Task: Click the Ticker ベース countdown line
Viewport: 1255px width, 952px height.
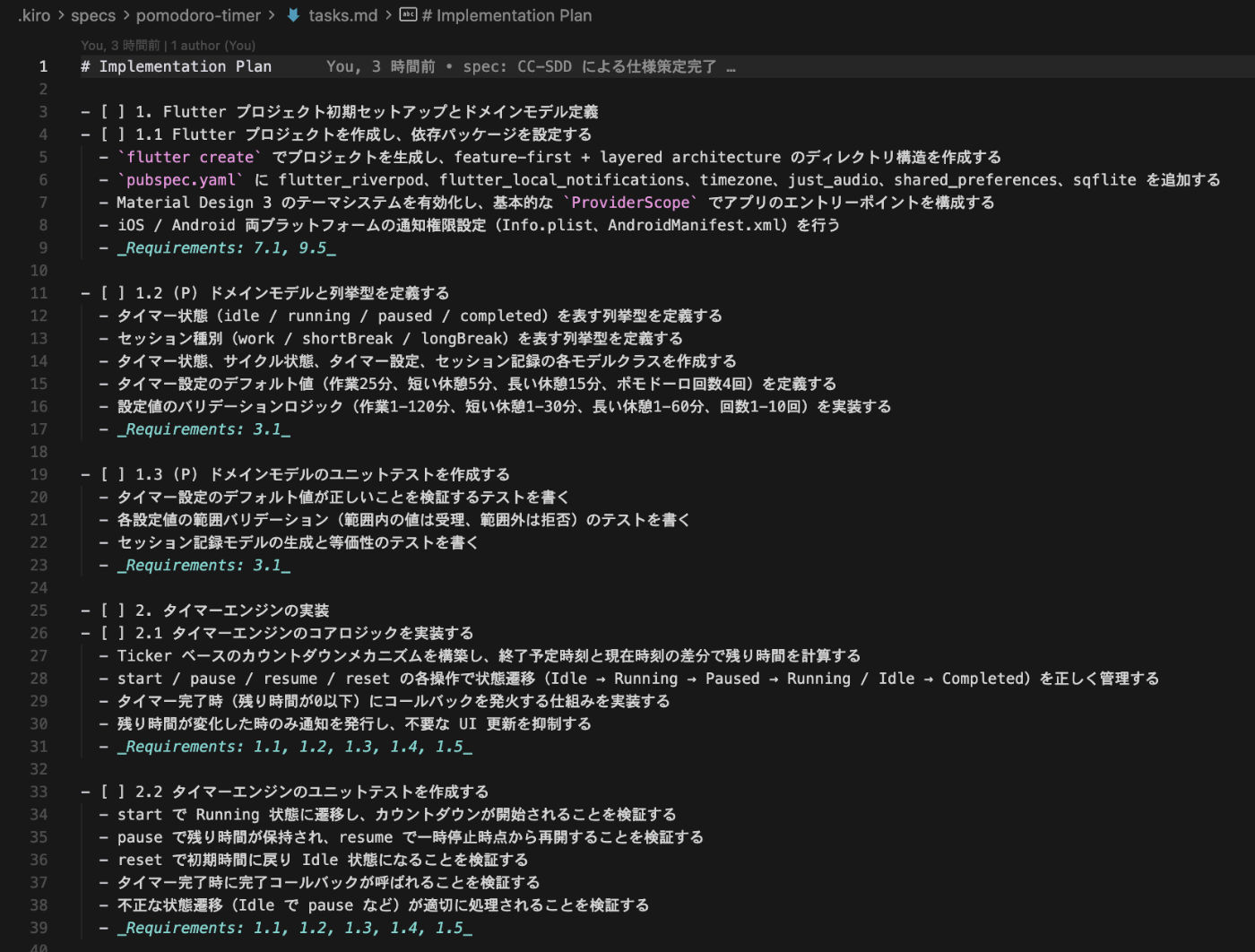Action: tap(480, 656)
